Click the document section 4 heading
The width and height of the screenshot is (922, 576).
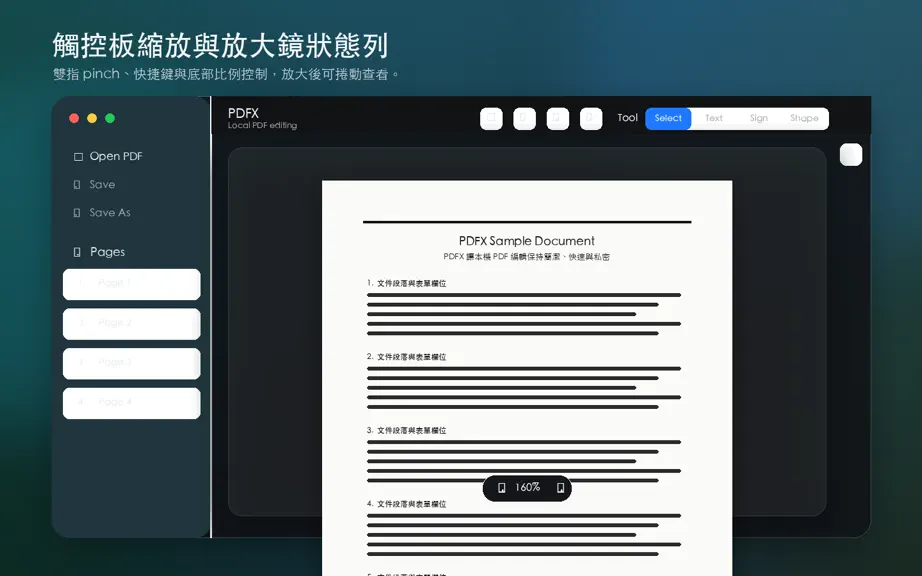pos(406,504)
